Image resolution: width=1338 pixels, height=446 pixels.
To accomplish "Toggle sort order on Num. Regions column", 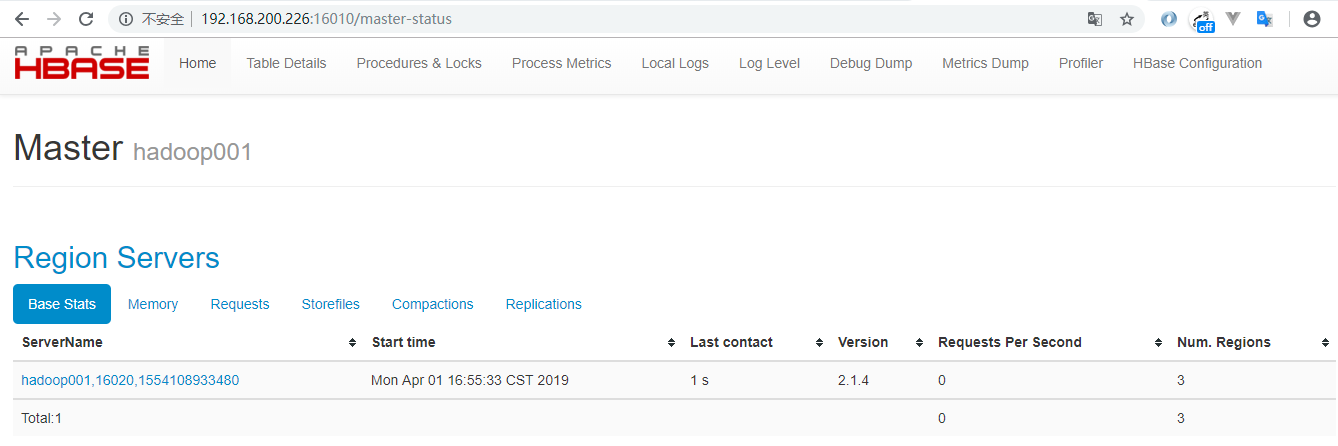I will tap(1325, 343).
